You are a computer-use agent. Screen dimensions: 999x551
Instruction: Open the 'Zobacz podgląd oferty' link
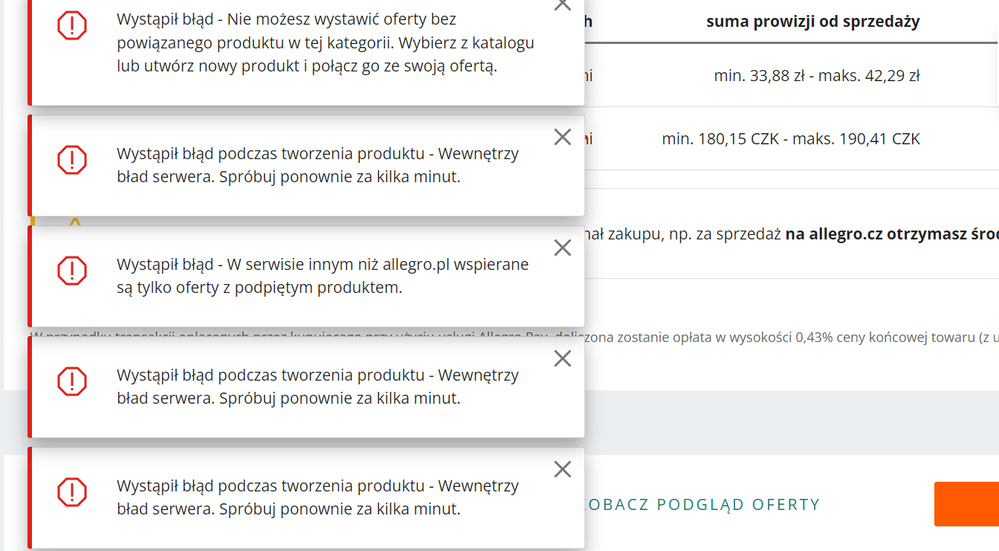coord(701,504)
